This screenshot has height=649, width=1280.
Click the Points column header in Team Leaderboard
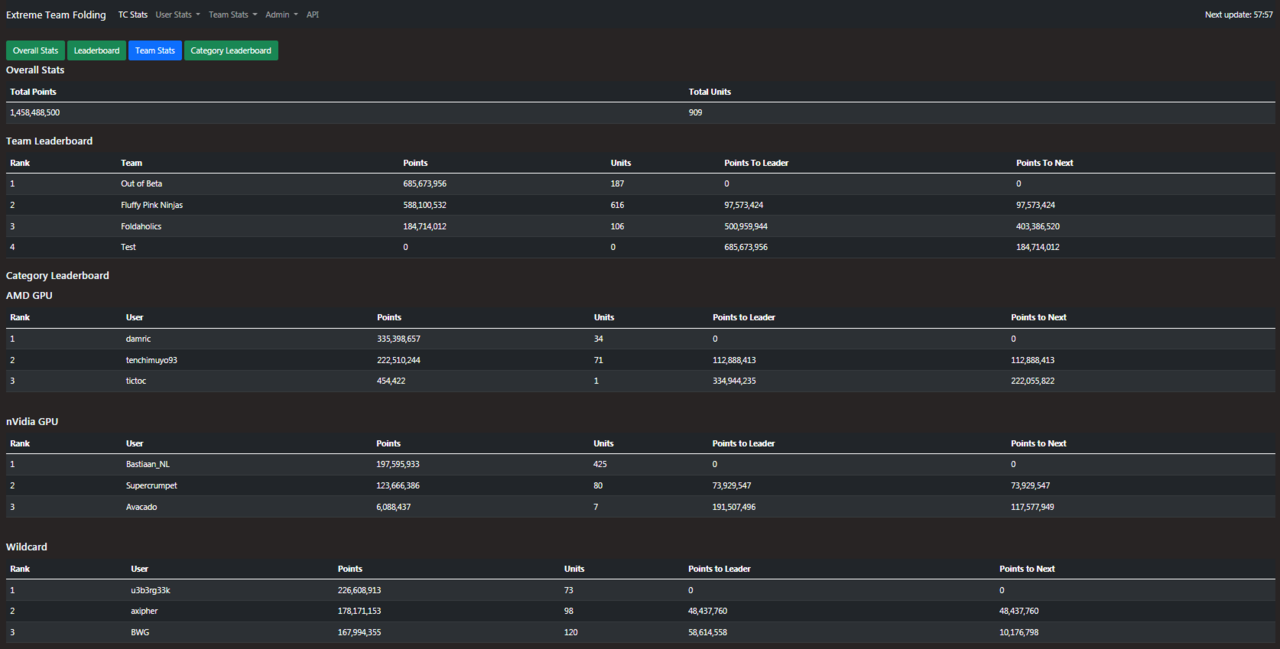tap(415, 163)
